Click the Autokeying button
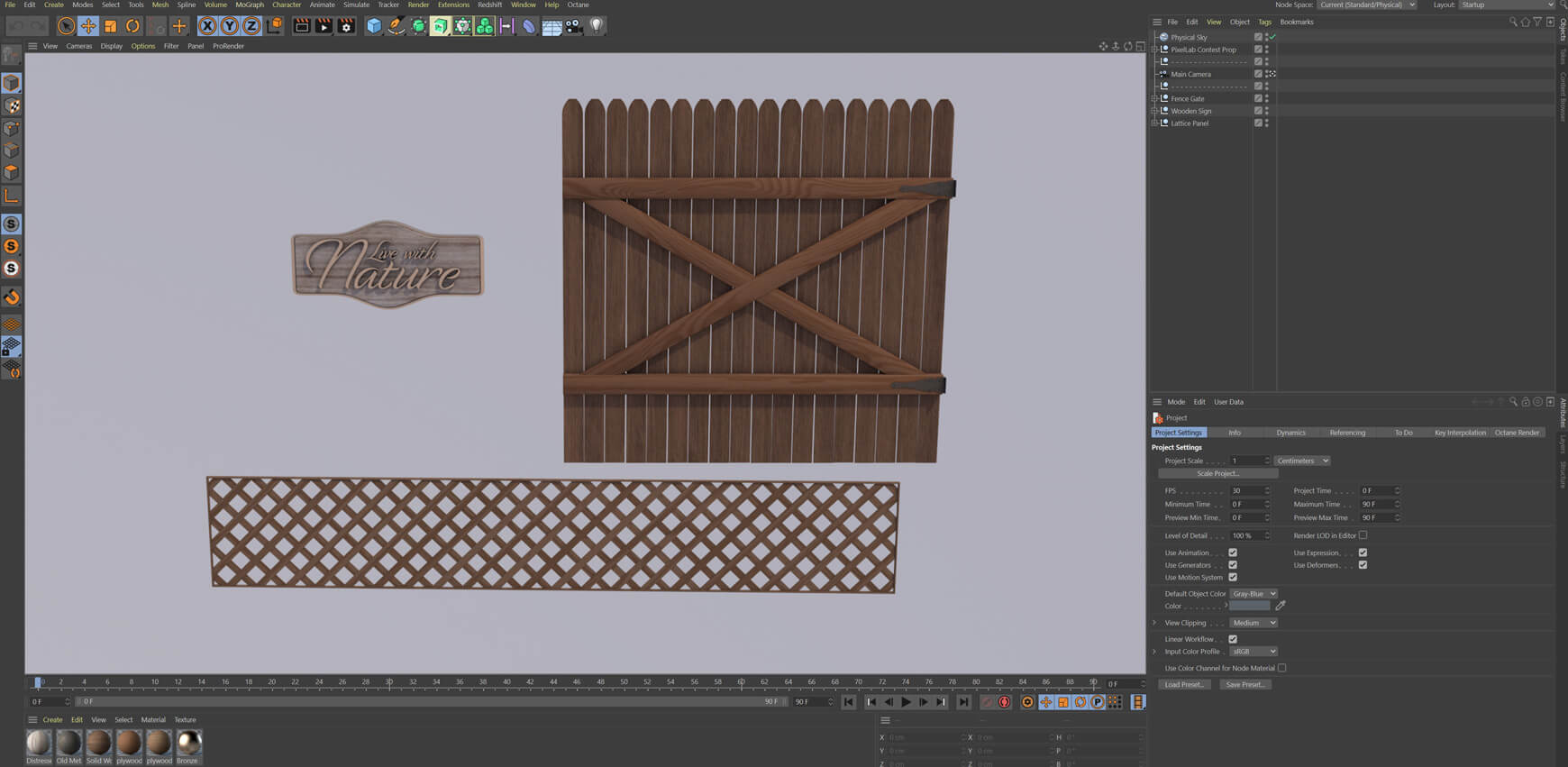The height and width of the screenshot is (767, 1568). tap(1005, 702)
